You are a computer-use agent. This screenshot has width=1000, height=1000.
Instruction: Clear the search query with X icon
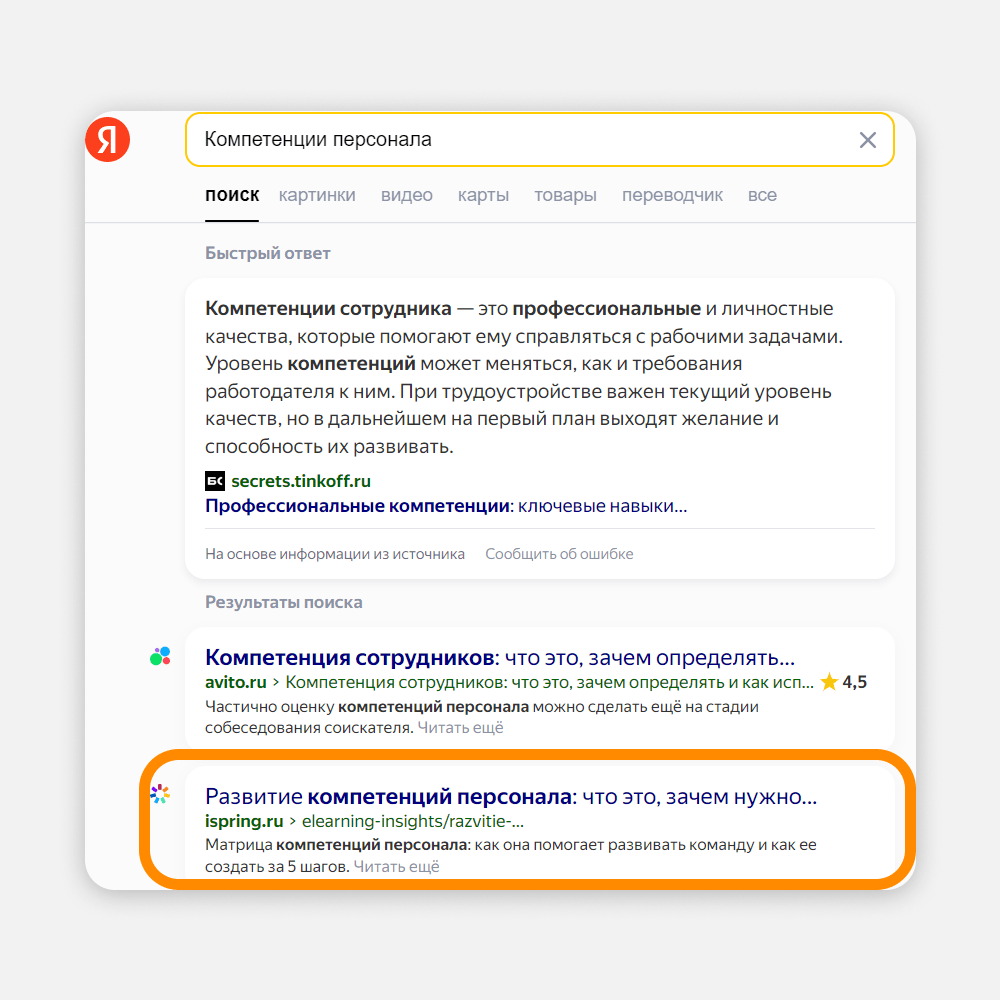(868, 140)
